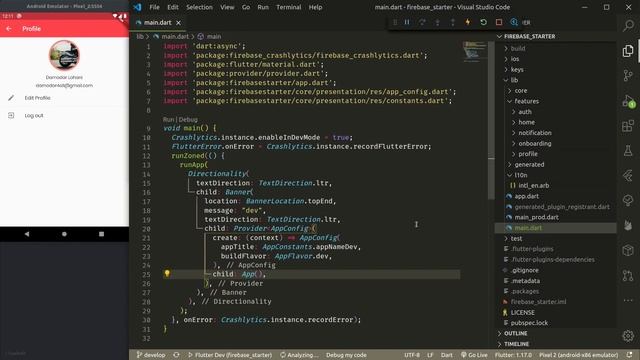Restart the debug session
The width and height of the screenshot is (640, 360).
(x=483, y=22)
